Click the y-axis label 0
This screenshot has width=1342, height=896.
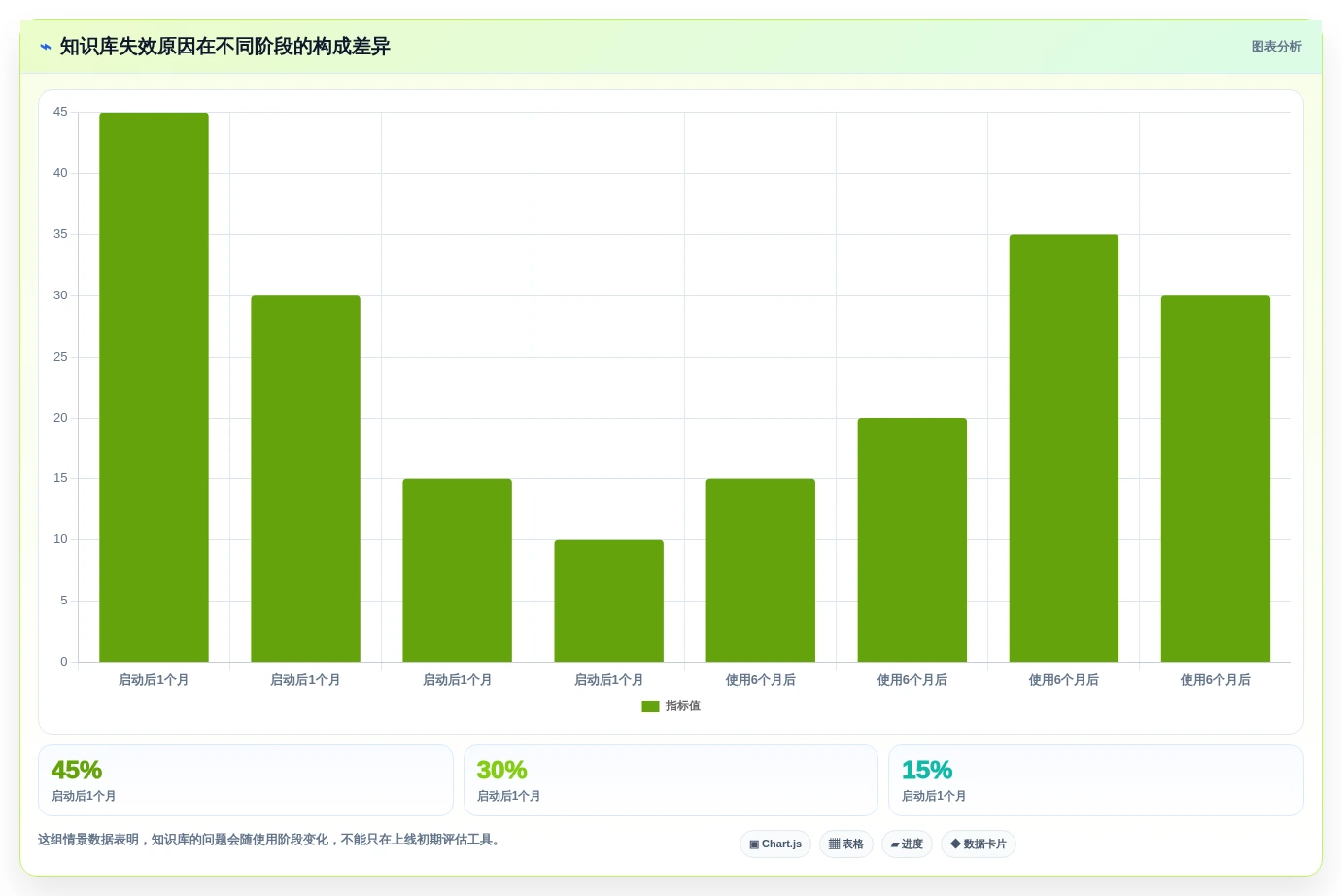pos(64,662)
